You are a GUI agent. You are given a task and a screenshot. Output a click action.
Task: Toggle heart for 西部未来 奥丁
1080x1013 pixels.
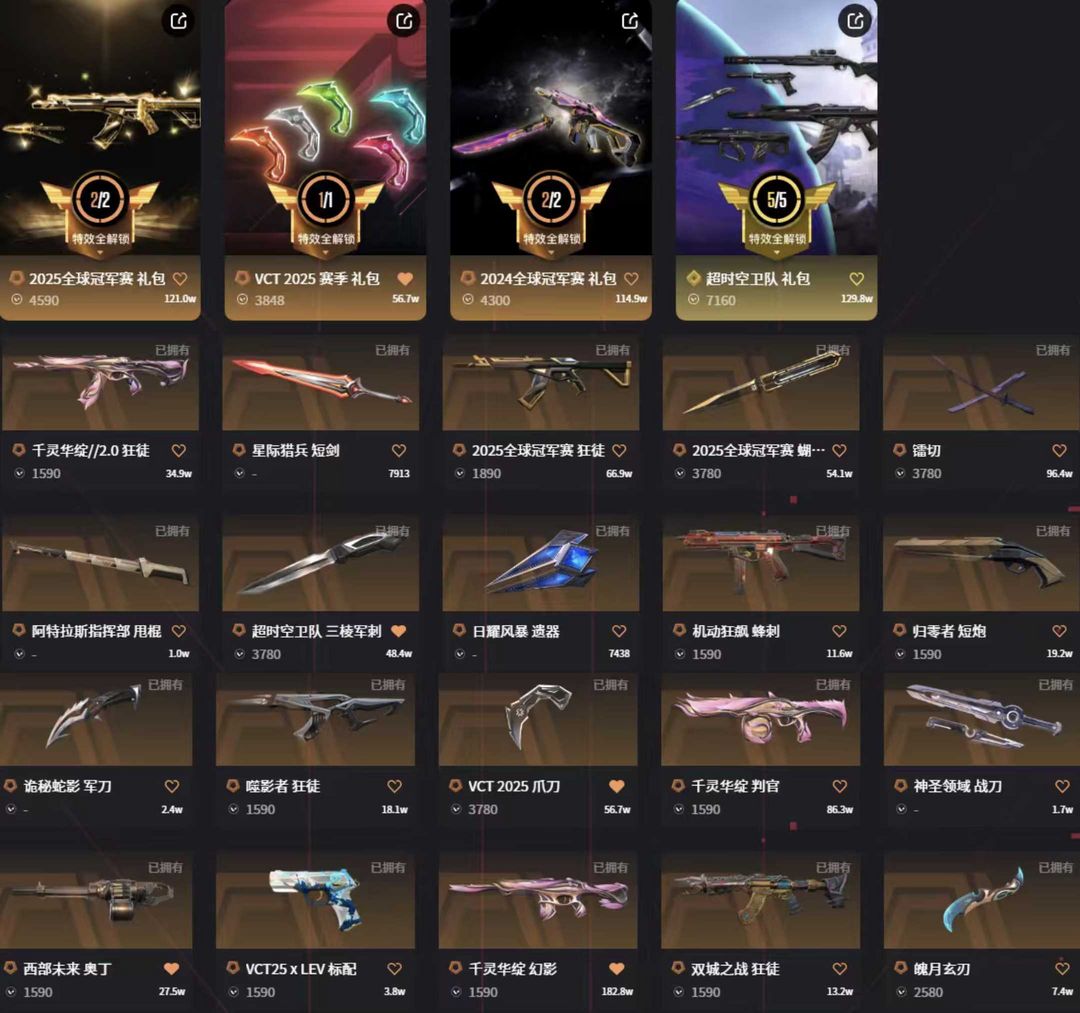(172, 969)
